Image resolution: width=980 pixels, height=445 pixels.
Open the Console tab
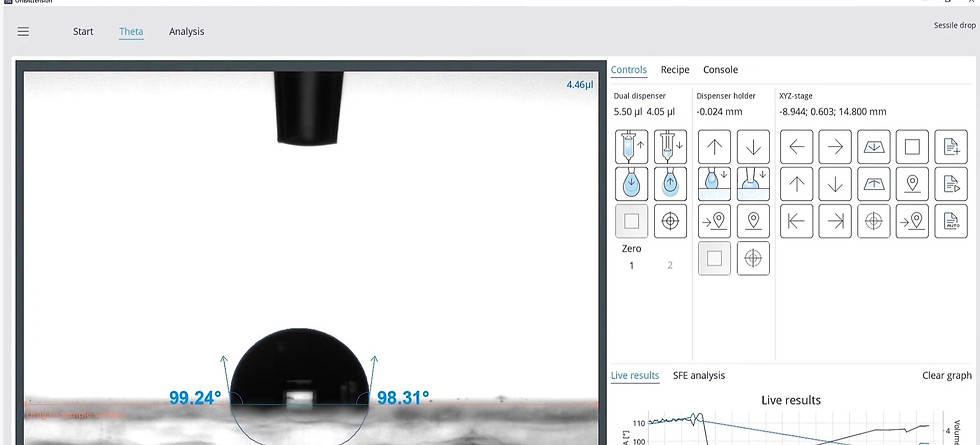721,69
